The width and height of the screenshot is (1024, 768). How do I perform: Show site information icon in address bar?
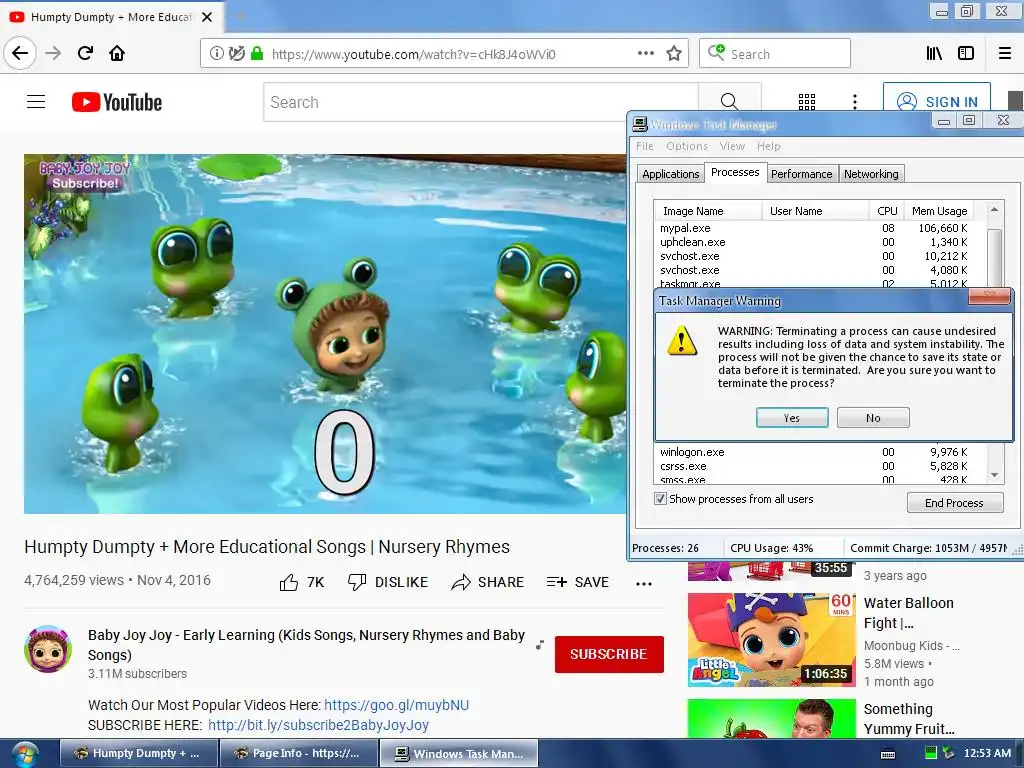(216, 54)
